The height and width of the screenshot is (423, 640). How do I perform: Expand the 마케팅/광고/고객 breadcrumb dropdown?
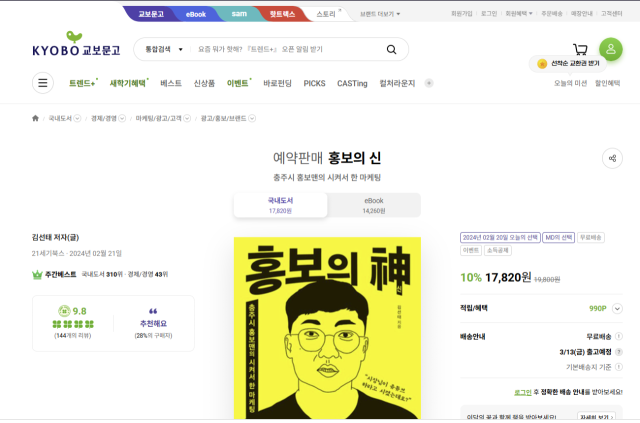[x=187, y=118]
